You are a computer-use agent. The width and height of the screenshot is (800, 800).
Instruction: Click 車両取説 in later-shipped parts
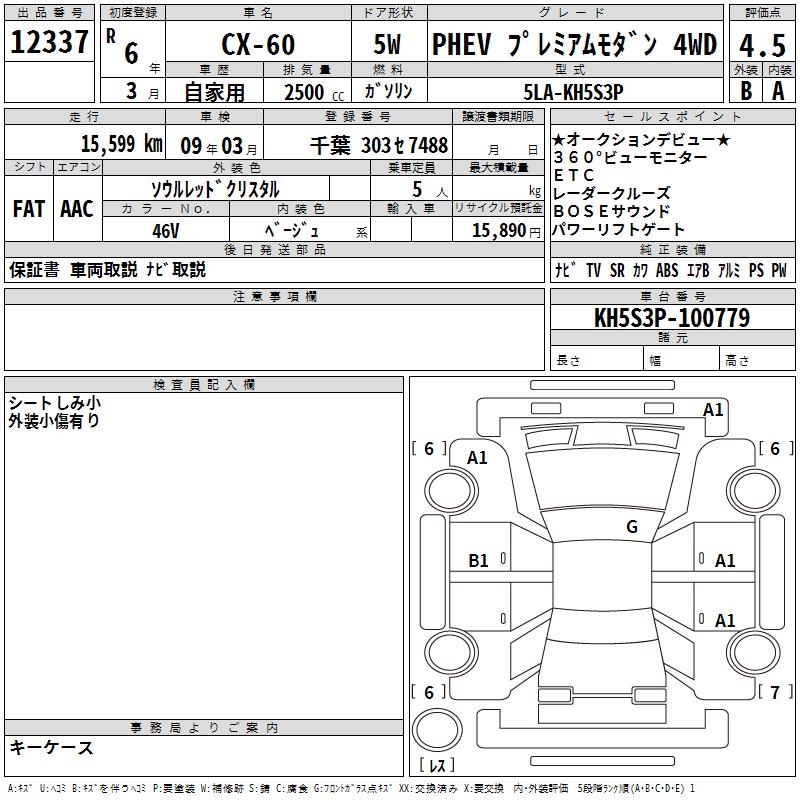coord(104,270)
